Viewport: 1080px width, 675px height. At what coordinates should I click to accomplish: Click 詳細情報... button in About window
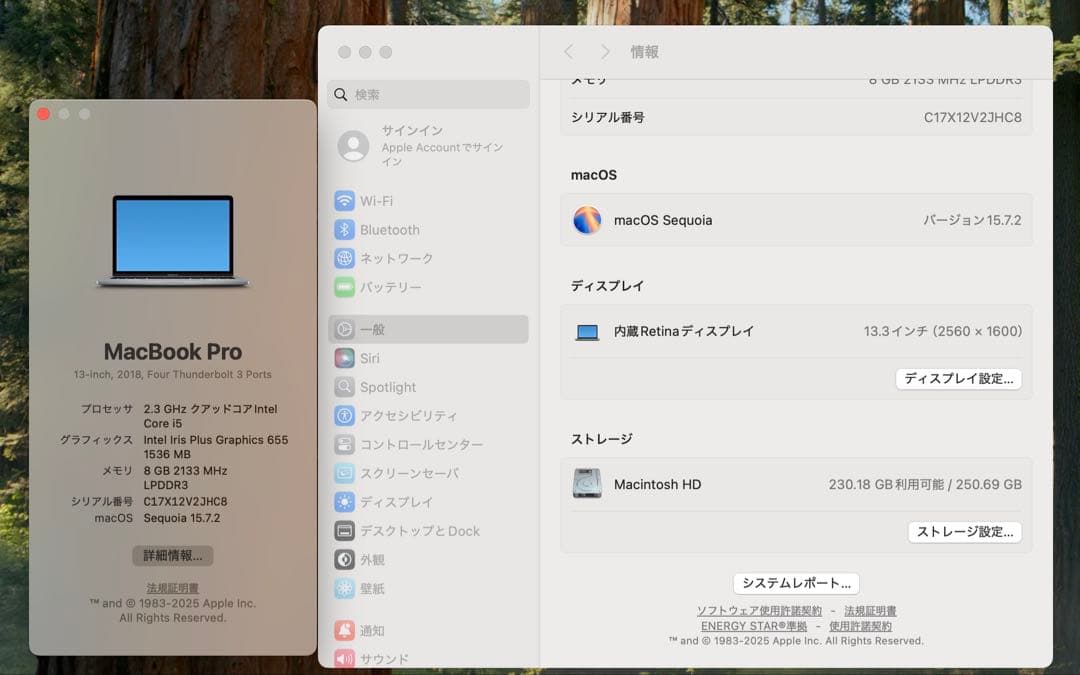[x=173, y=556]
